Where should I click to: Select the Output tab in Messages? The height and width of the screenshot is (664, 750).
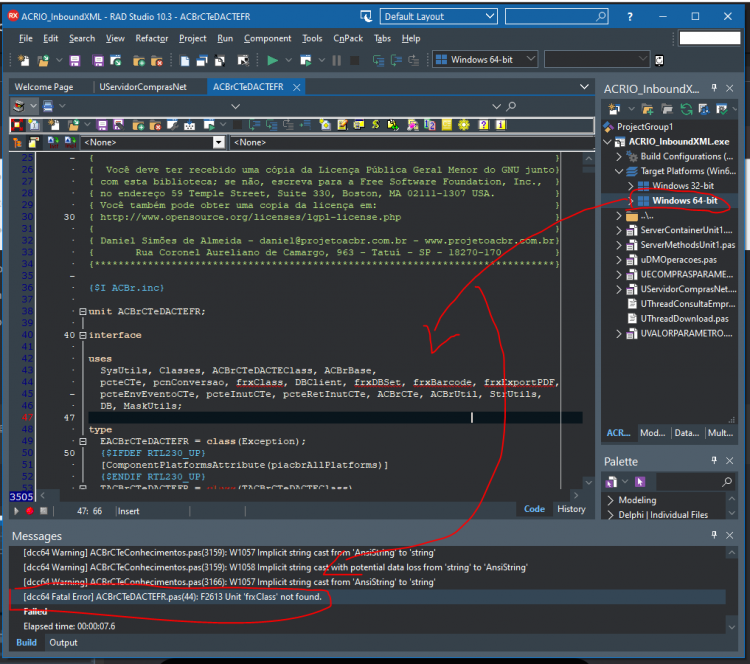pyautogui.click(x=63, y=642)
